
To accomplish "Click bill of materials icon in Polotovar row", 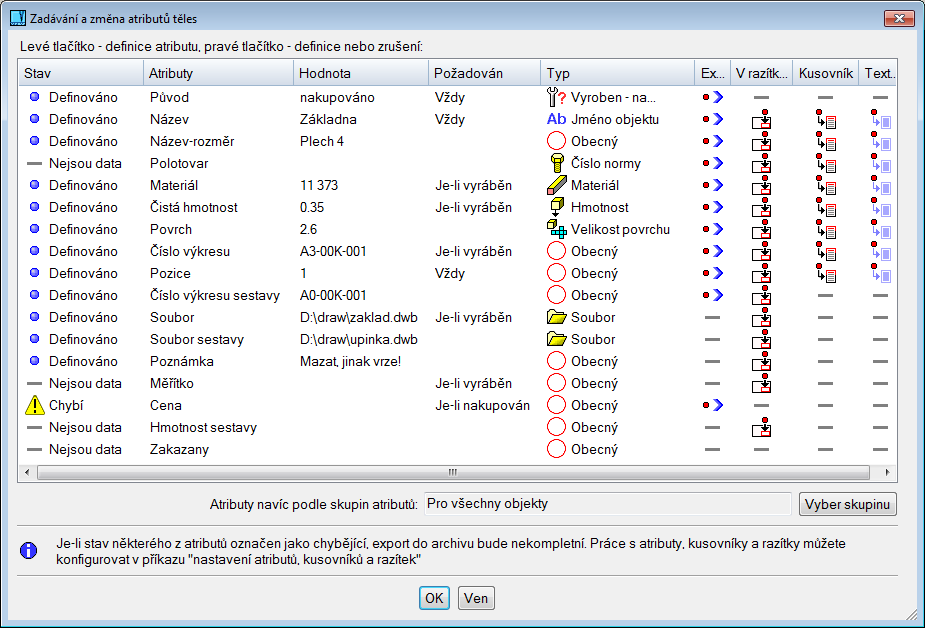I will (826, 163).
